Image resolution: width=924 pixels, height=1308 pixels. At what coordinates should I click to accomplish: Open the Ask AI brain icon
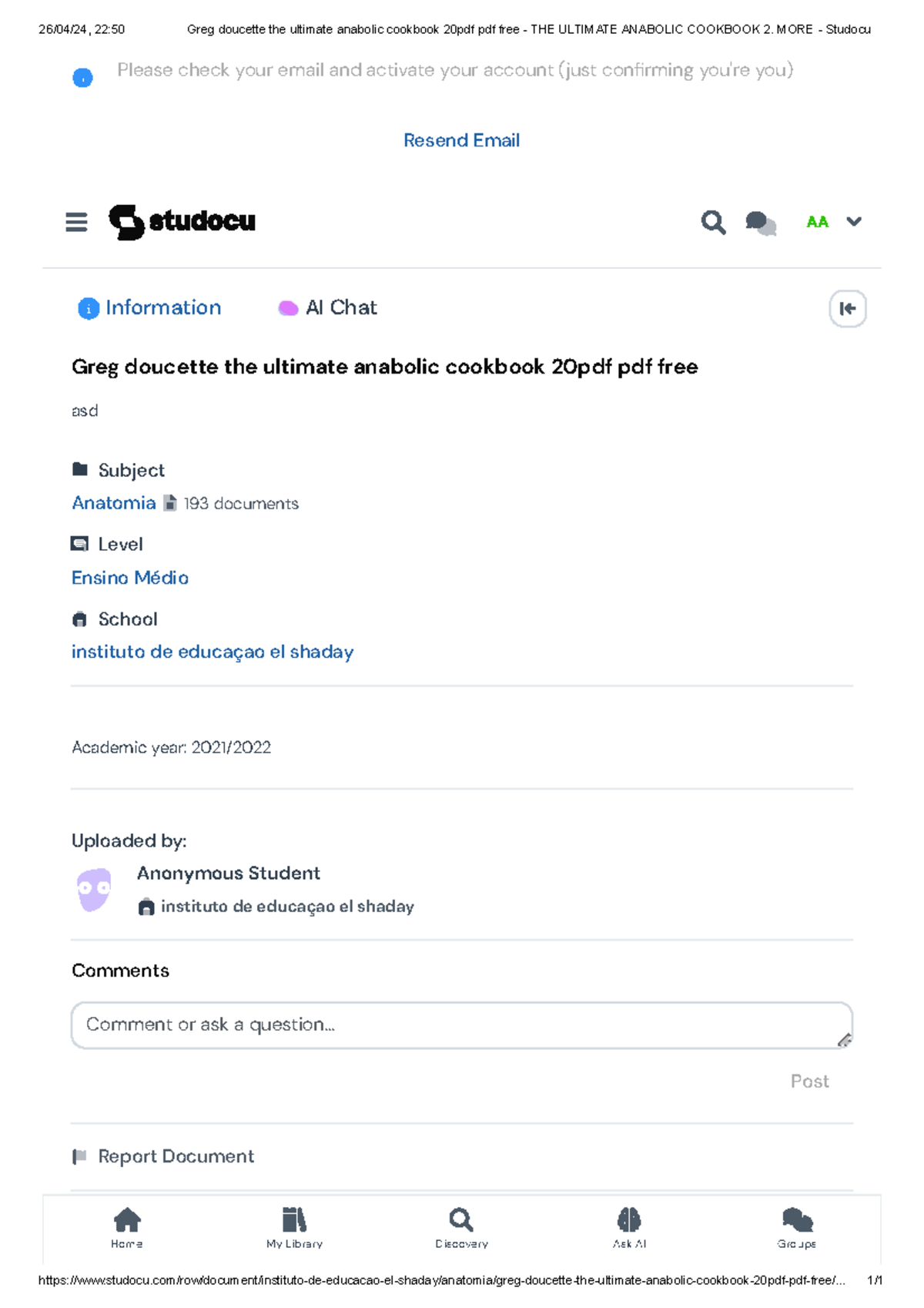coord(629,1227)
